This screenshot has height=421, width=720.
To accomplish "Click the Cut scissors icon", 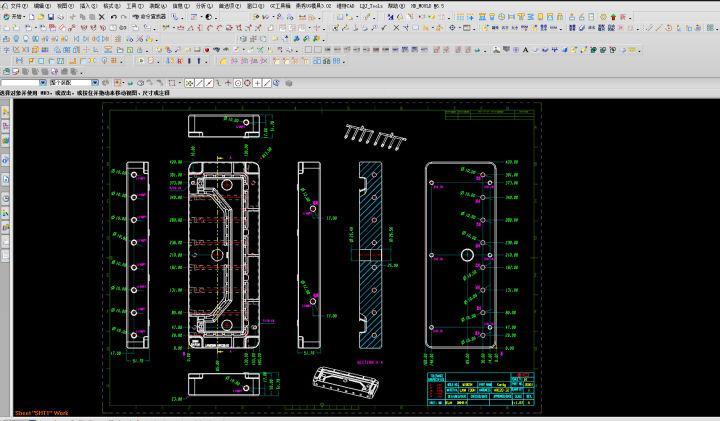I will pos(73,17).
